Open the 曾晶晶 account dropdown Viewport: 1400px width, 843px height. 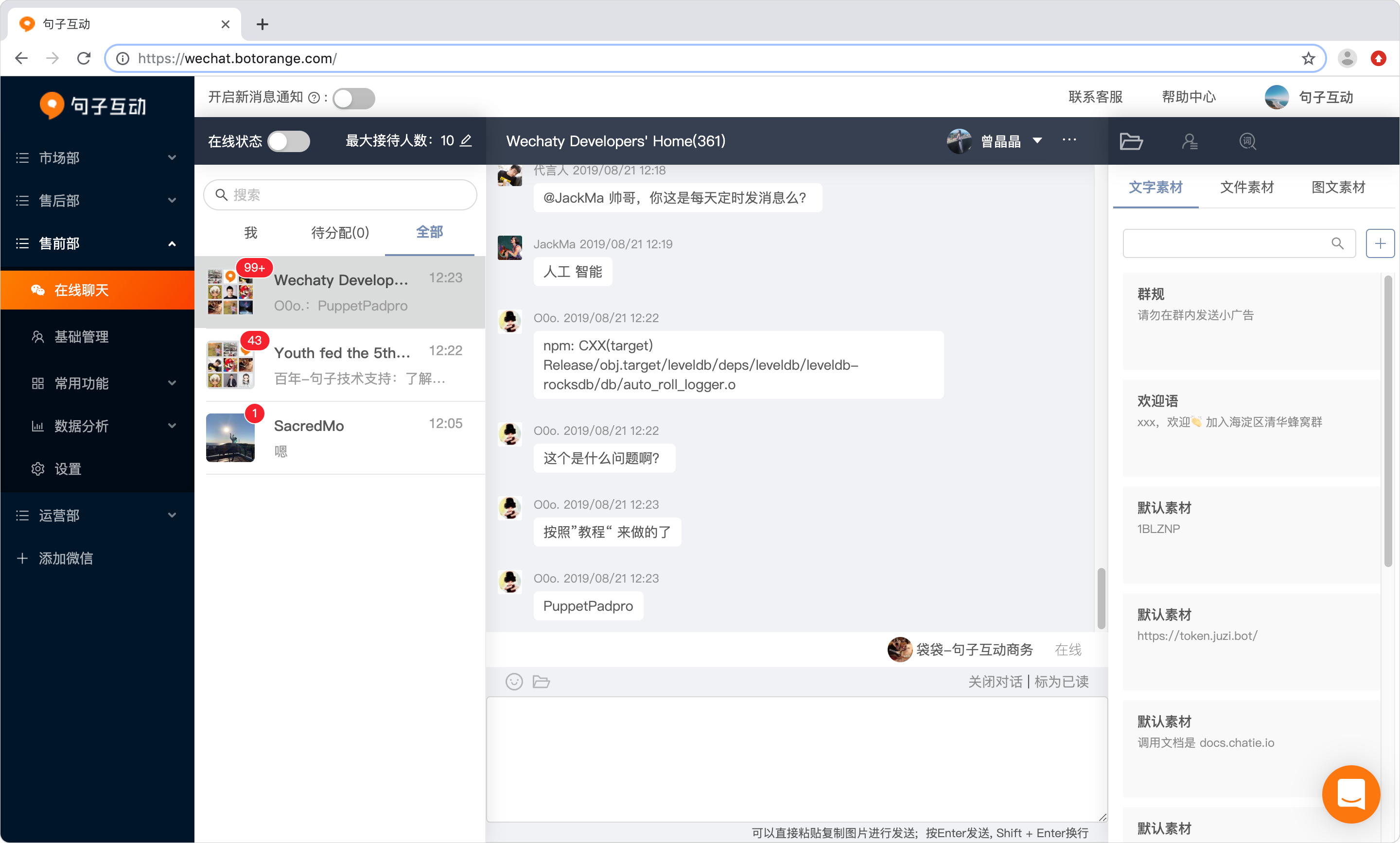994,140
